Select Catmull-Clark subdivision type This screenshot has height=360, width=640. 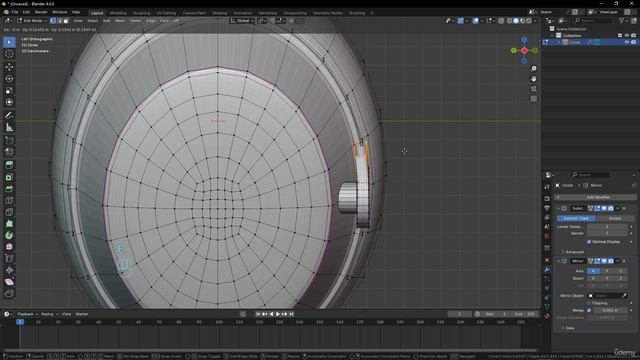576,218
